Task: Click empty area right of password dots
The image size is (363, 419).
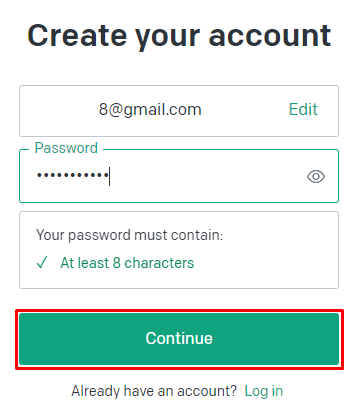Action: [207, 176]
